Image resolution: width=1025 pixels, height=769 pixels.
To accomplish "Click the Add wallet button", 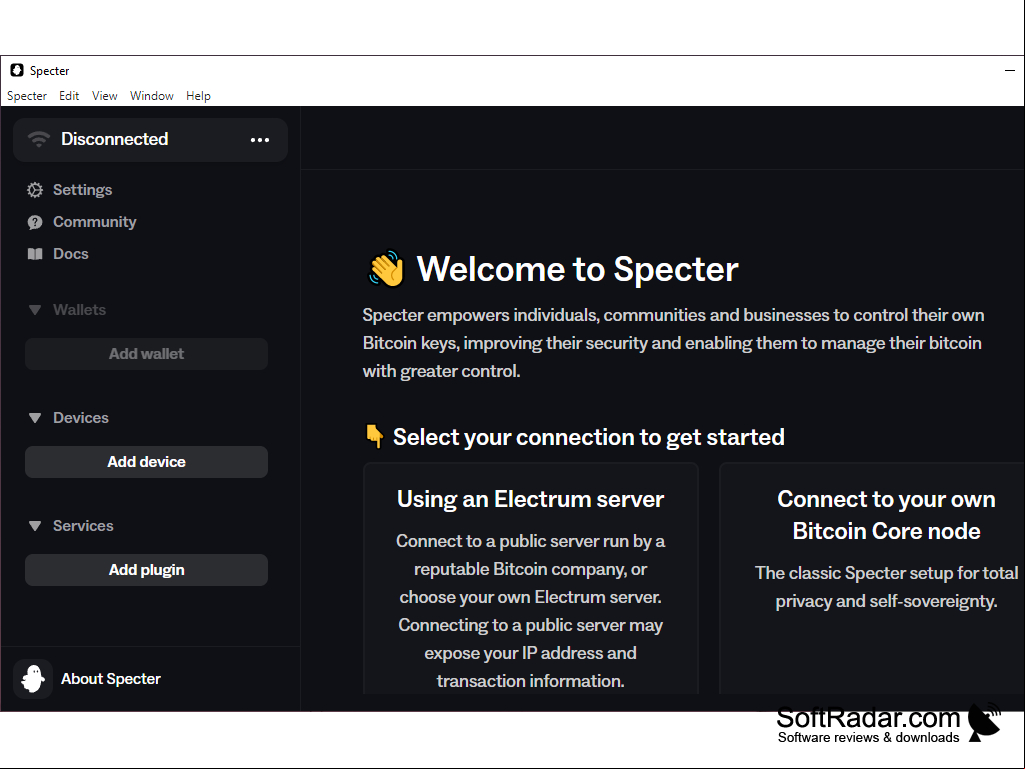I will pos(146,354).
